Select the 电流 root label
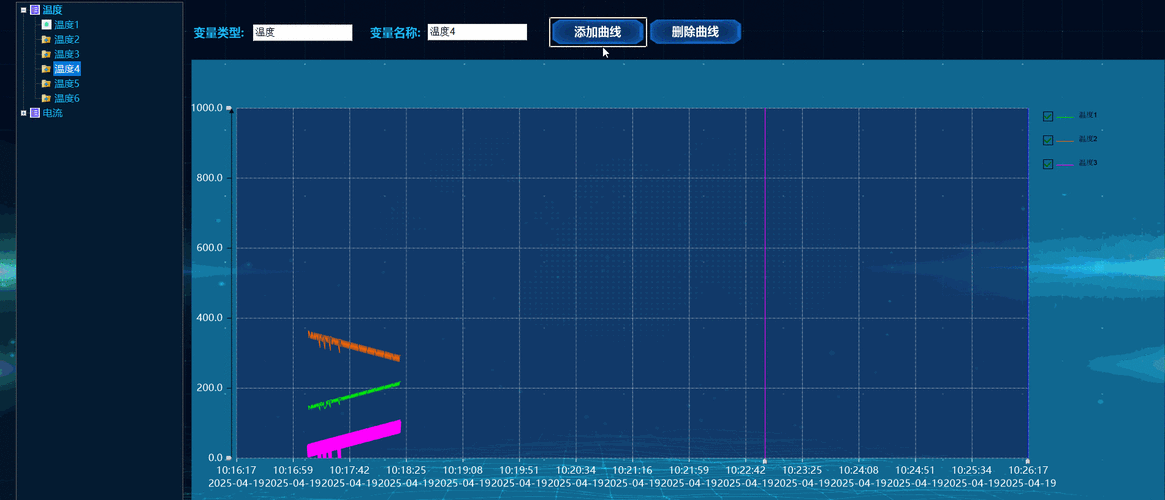This screenshot has width=1165, height=500. click(x=52, y=113)
